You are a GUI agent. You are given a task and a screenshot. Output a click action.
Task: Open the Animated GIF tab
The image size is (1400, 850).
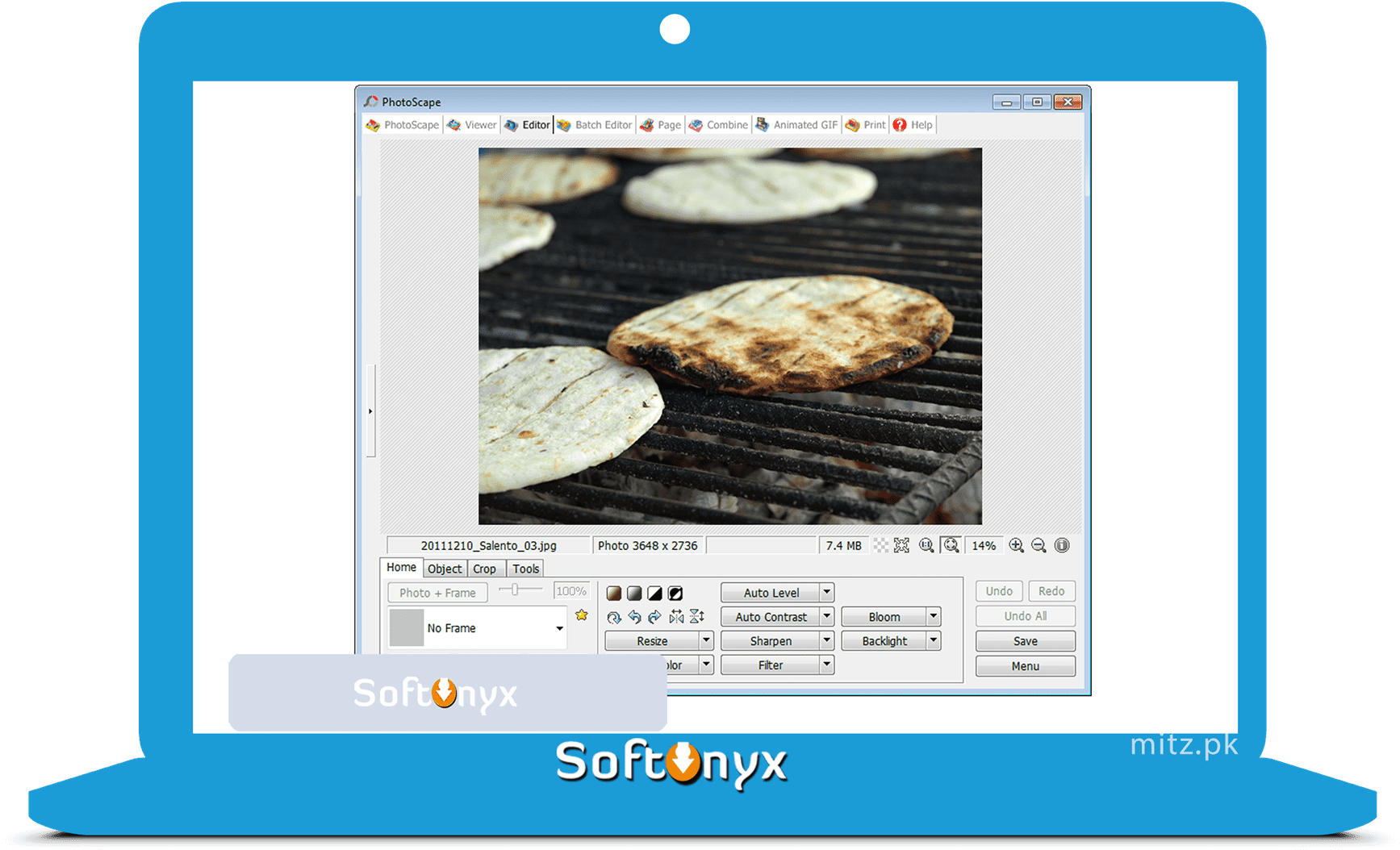796,125
